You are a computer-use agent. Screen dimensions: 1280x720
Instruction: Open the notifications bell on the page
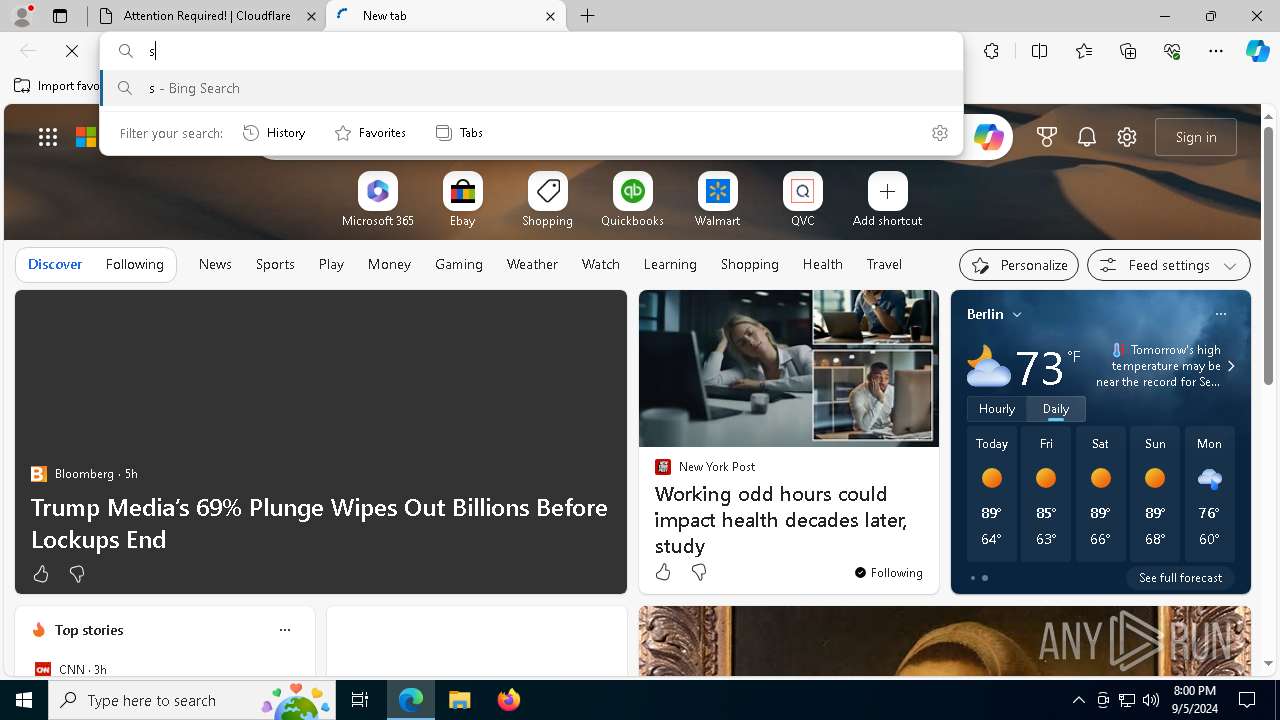(1087, 137)
